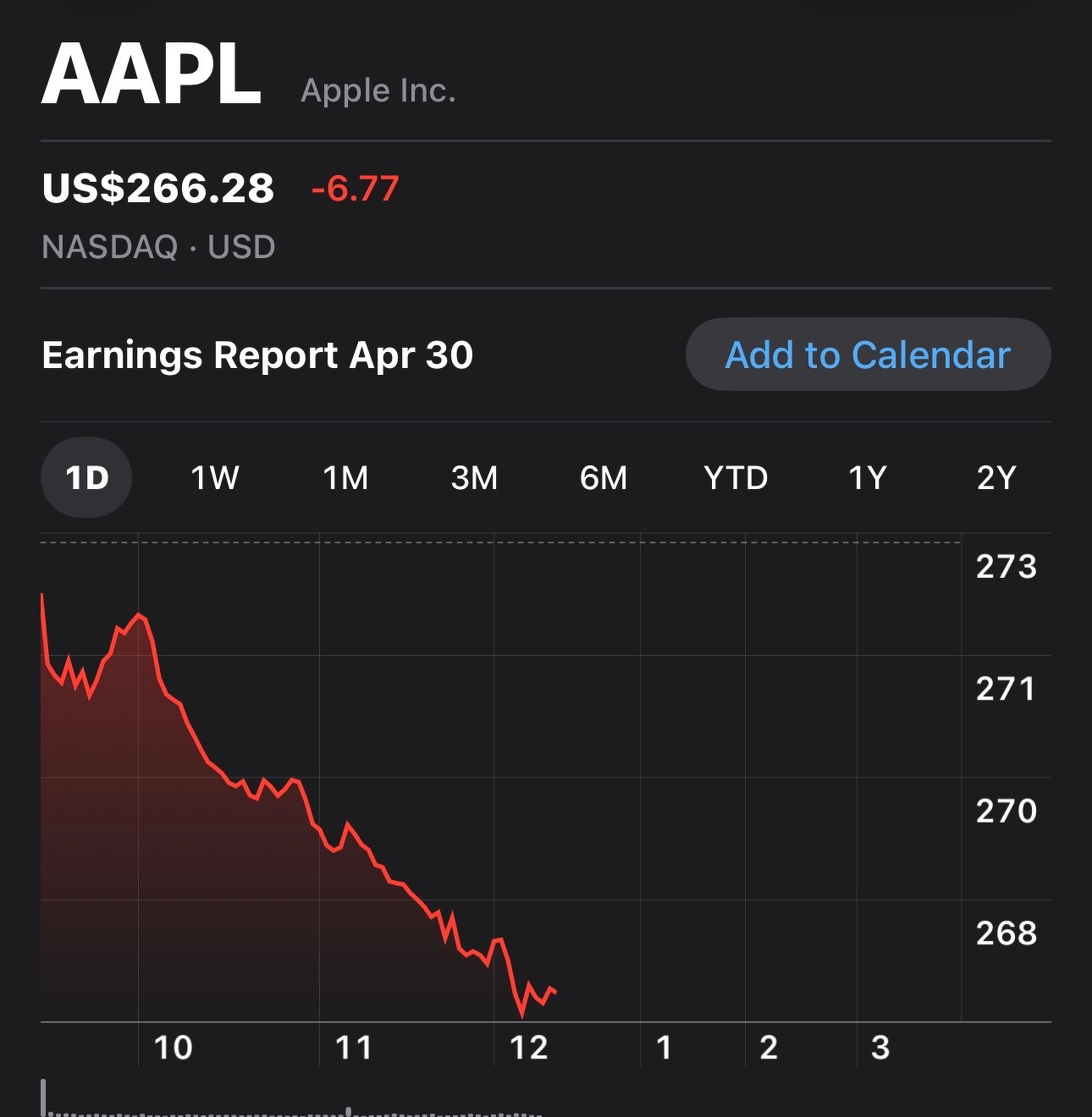The height and width of the screenshot is (1117, 1092).
Task: Switch to the 1W chart range
Action: (215, 478)
